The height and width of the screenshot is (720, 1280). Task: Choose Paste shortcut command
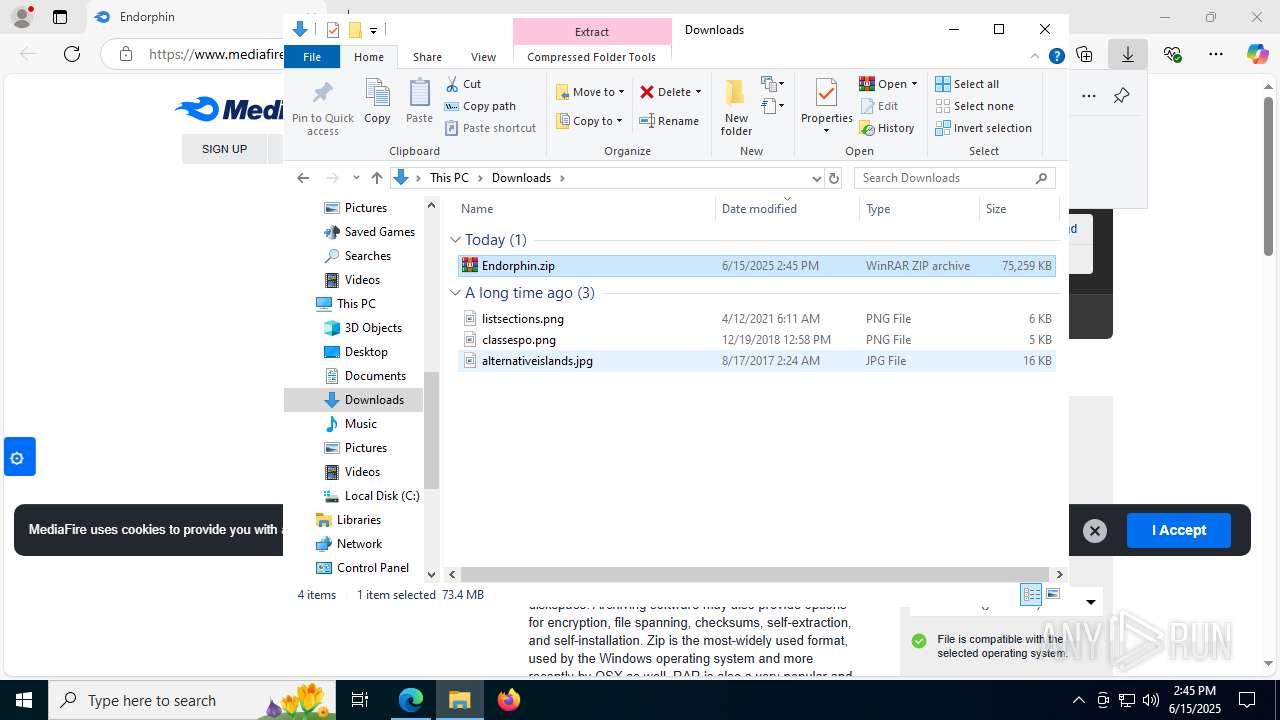[x=490, y=128]
